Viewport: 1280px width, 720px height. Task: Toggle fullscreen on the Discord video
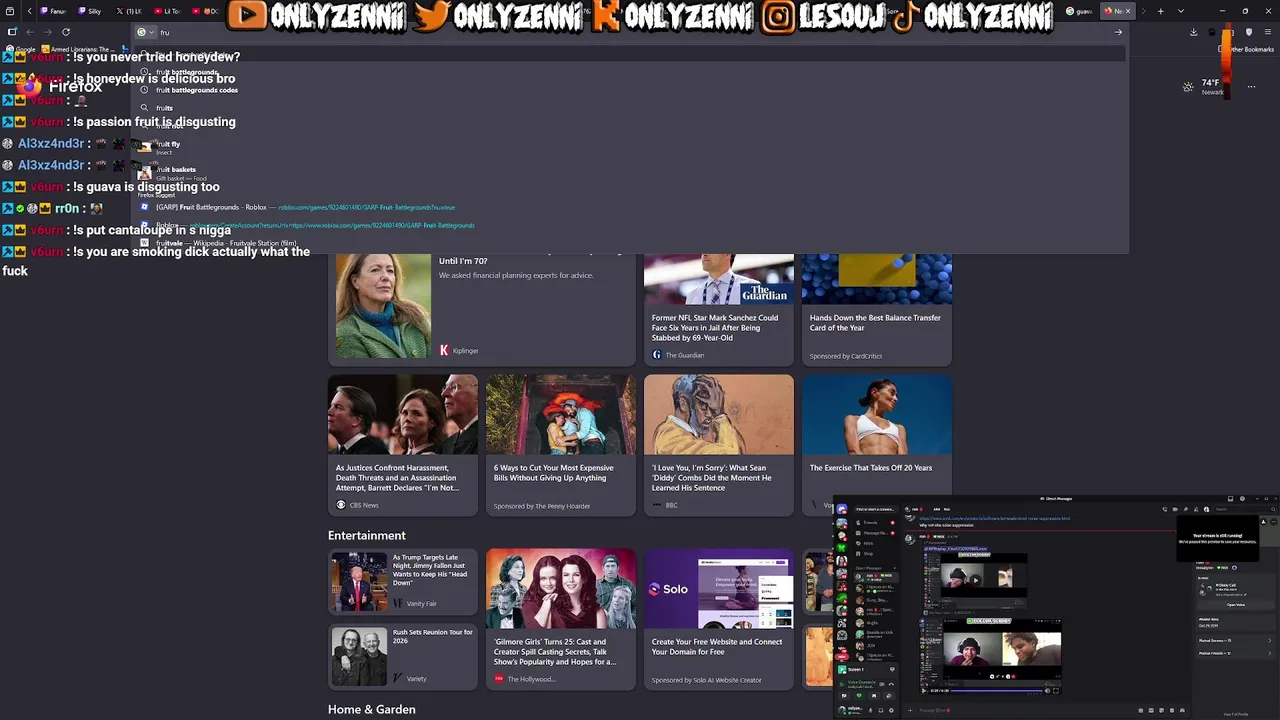tap(1056, 691)
